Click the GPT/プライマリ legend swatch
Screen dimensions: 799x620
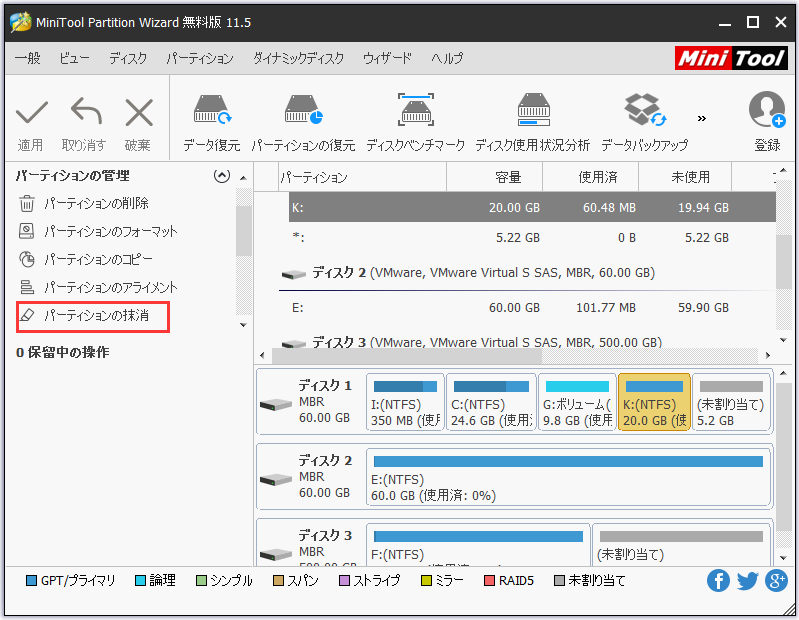31,581
